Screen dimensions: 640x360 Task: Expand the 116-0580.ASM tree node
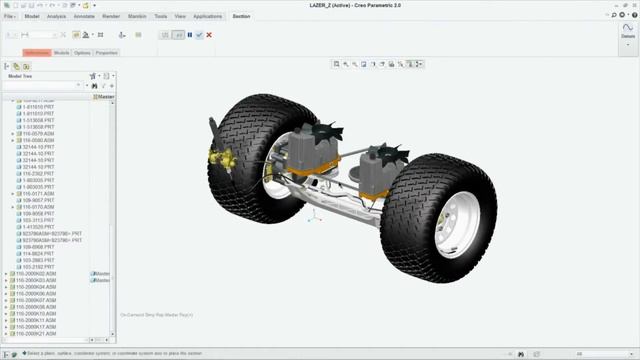coord(13,140)
